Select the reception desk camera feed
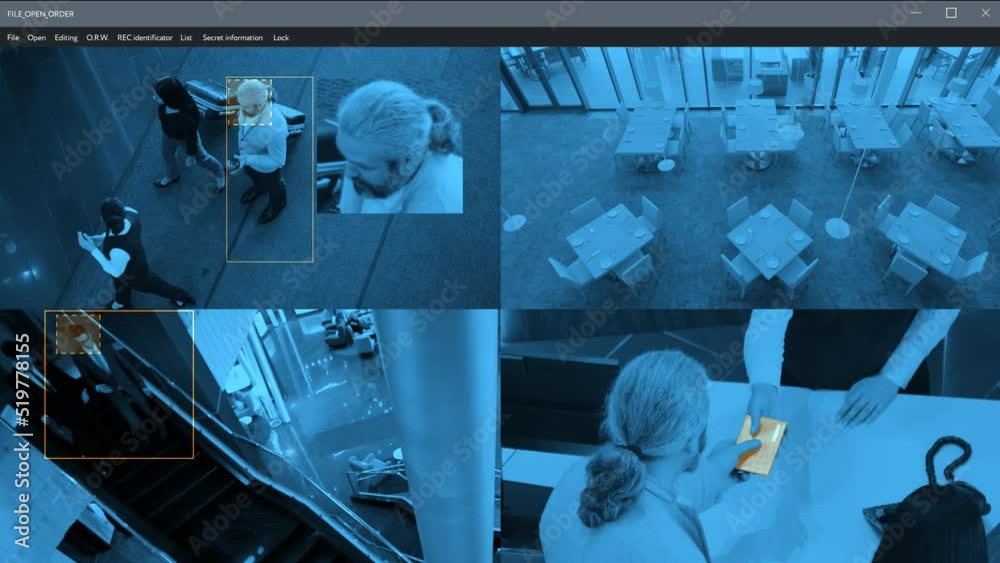 pos(750,436)
